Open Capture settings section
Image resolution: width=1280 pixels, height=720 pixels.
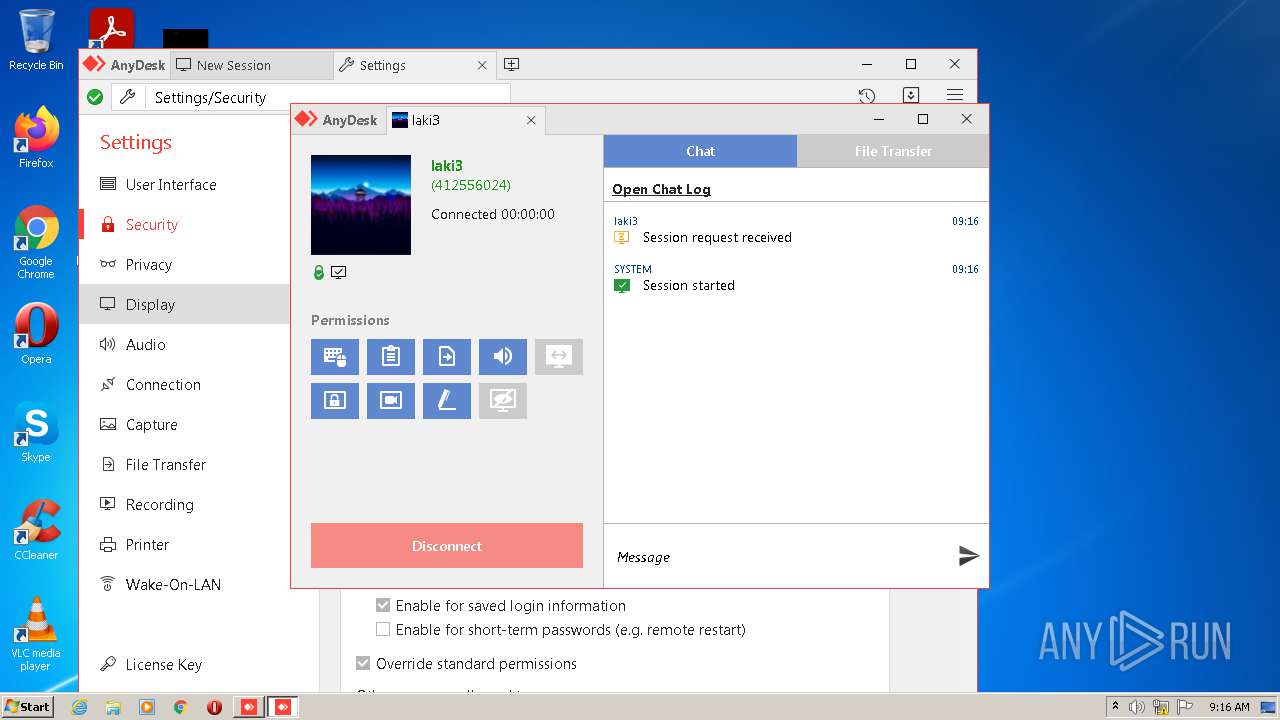[x=184, y=425]
